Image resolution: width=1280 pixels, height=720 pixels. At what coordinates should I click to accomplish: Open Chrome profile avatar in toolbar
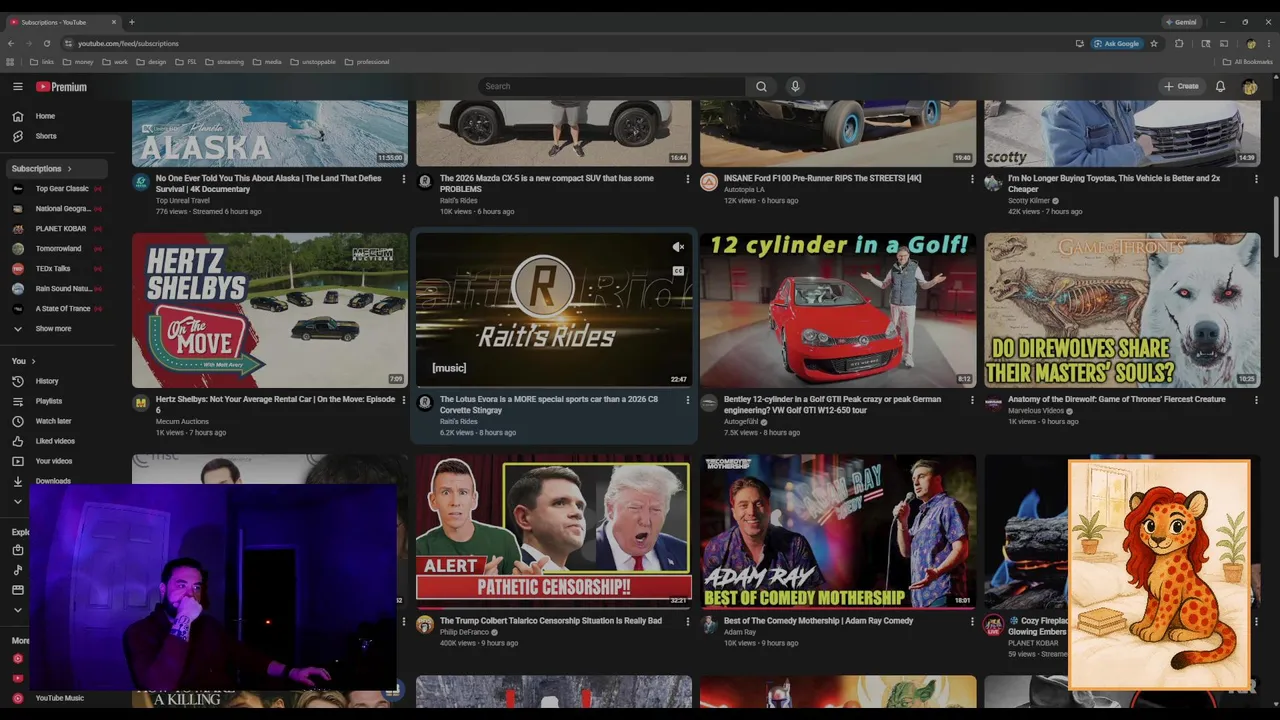1251,43
